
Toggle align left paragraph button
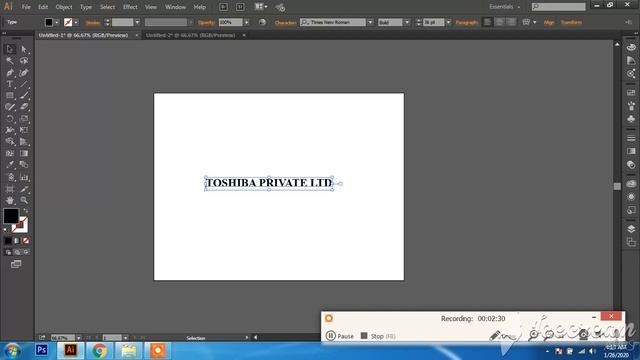487,22
